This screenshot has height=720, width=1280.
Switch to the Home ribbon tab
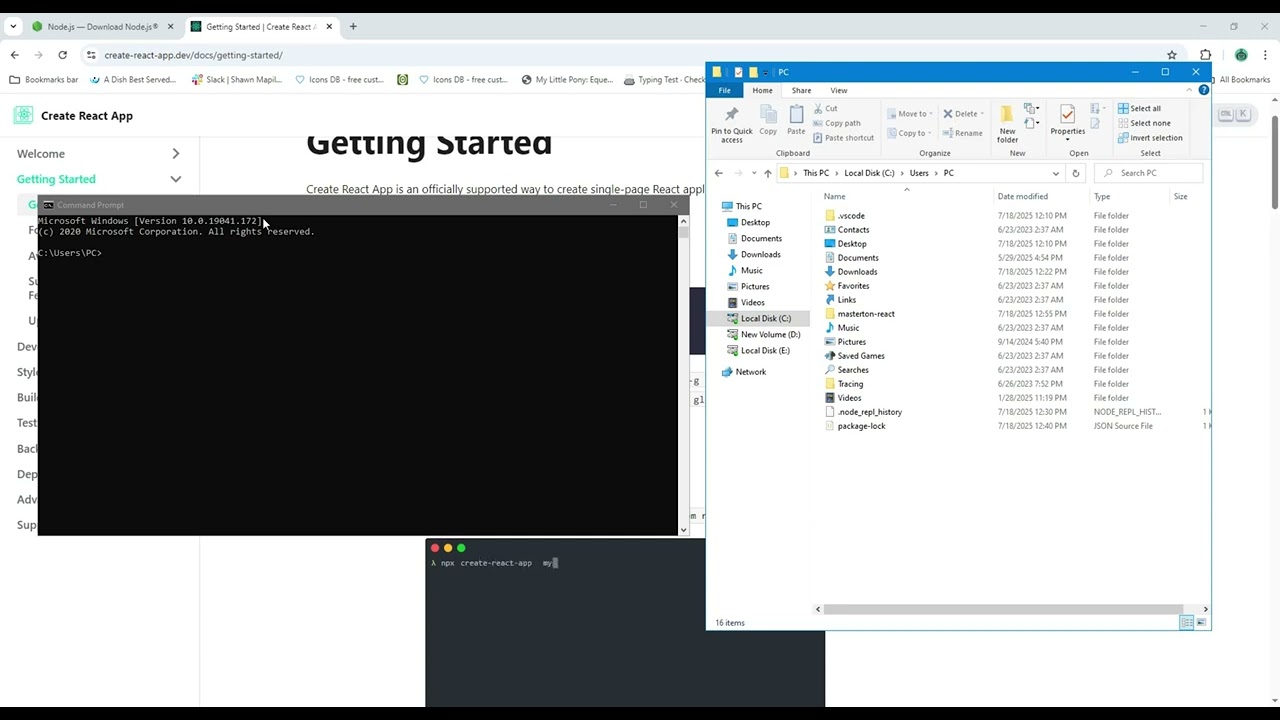(762, 90)
